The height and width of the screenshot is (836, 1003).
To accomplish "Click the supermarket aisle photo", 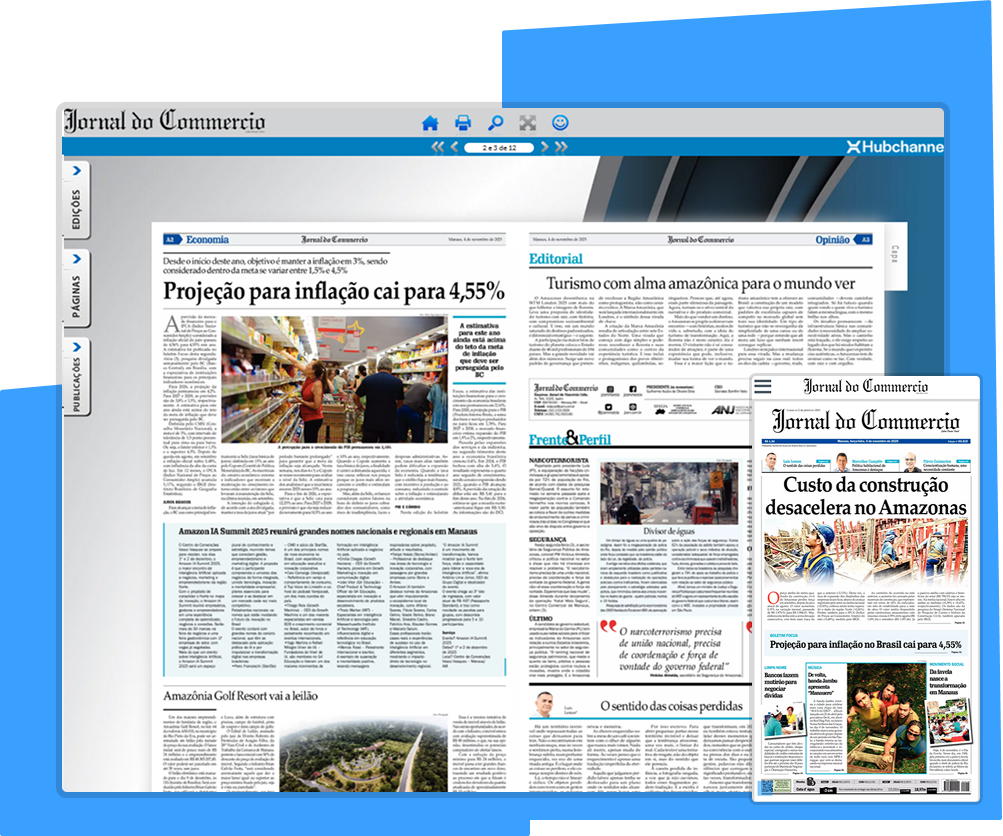I will point(334,379).
